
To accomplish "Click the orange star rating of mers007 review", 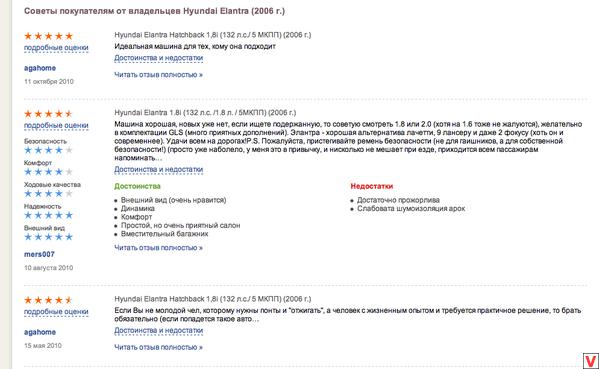I will (49, 113).
